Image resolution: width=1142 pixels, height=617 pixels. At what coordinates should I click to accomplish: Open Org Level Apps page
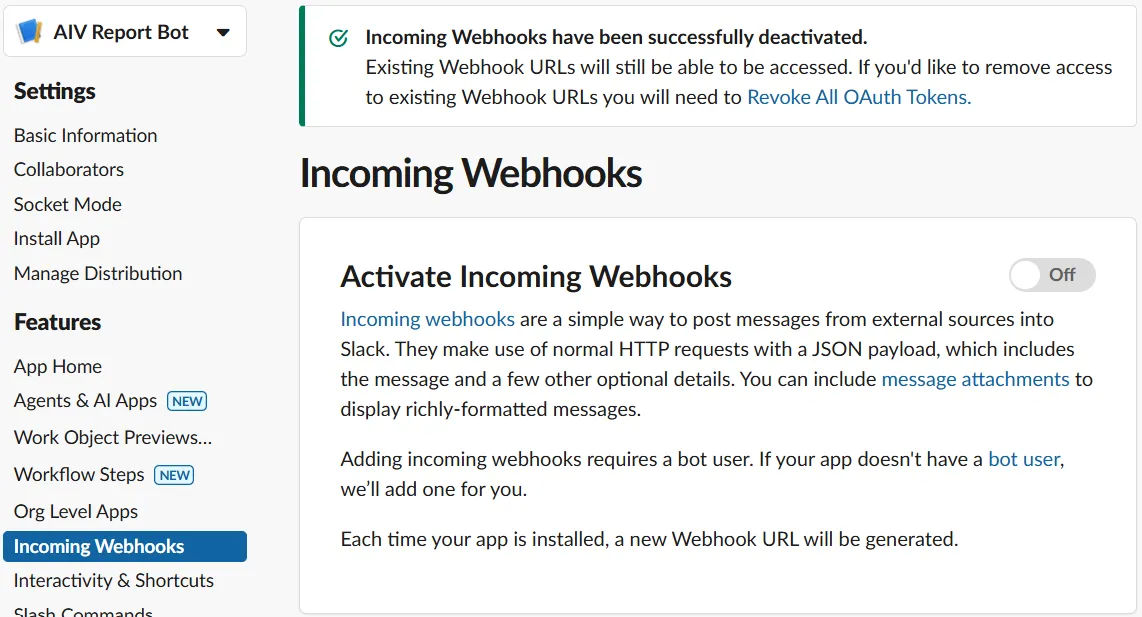pyautogui.click(x=76, y=511)
